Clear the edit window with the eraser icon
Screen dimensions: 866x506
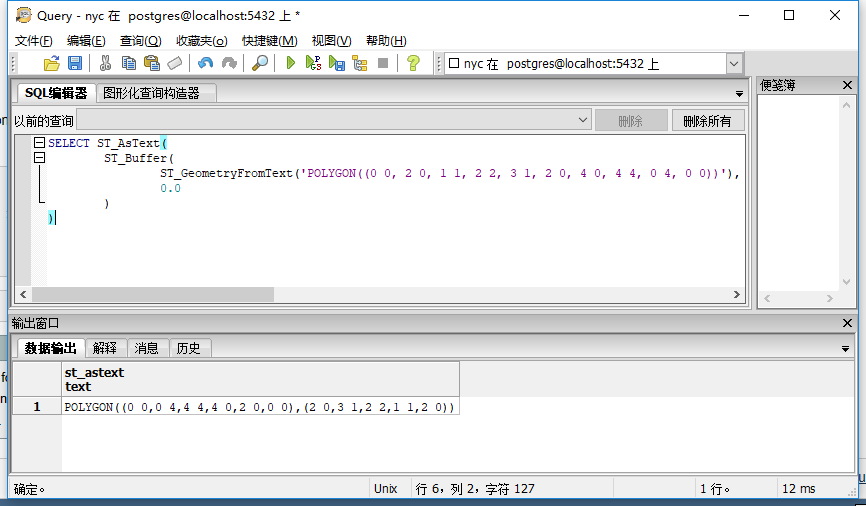175,64
